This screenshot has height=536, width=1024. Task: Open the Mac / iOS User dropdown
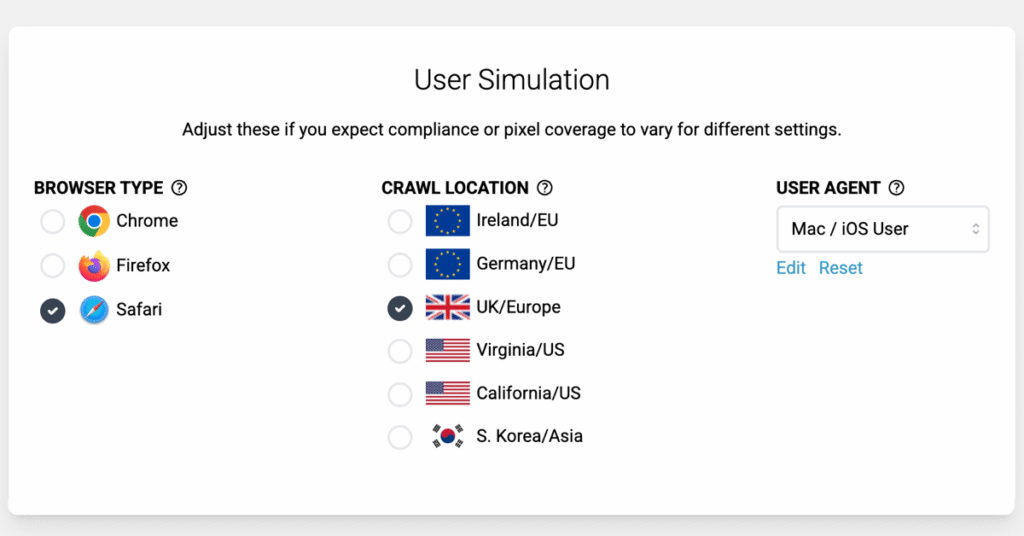[x=882, y=229]
